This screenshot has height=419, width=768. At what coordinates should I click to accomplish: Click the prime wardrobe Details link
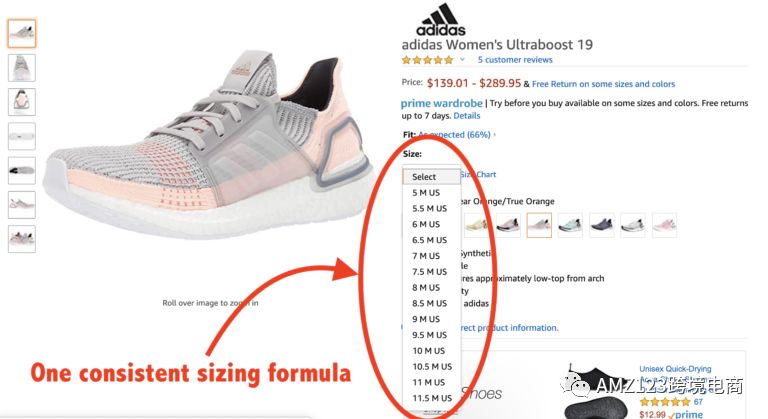pyautogui.click(x=467, y=116)
